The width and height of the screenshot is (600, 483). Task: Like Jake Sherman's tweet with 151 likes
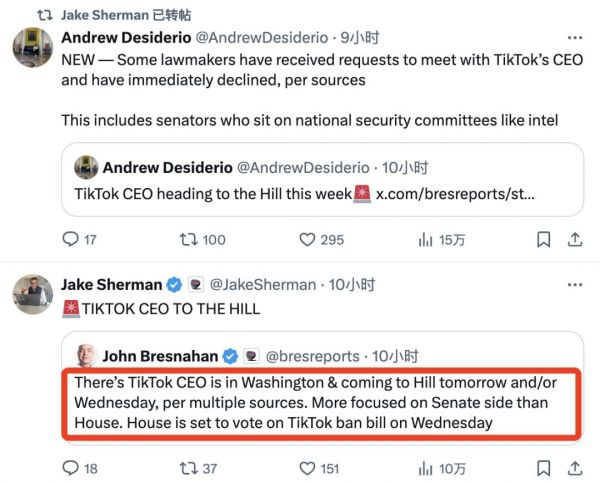pyautogui.click(x=309, y=467)
